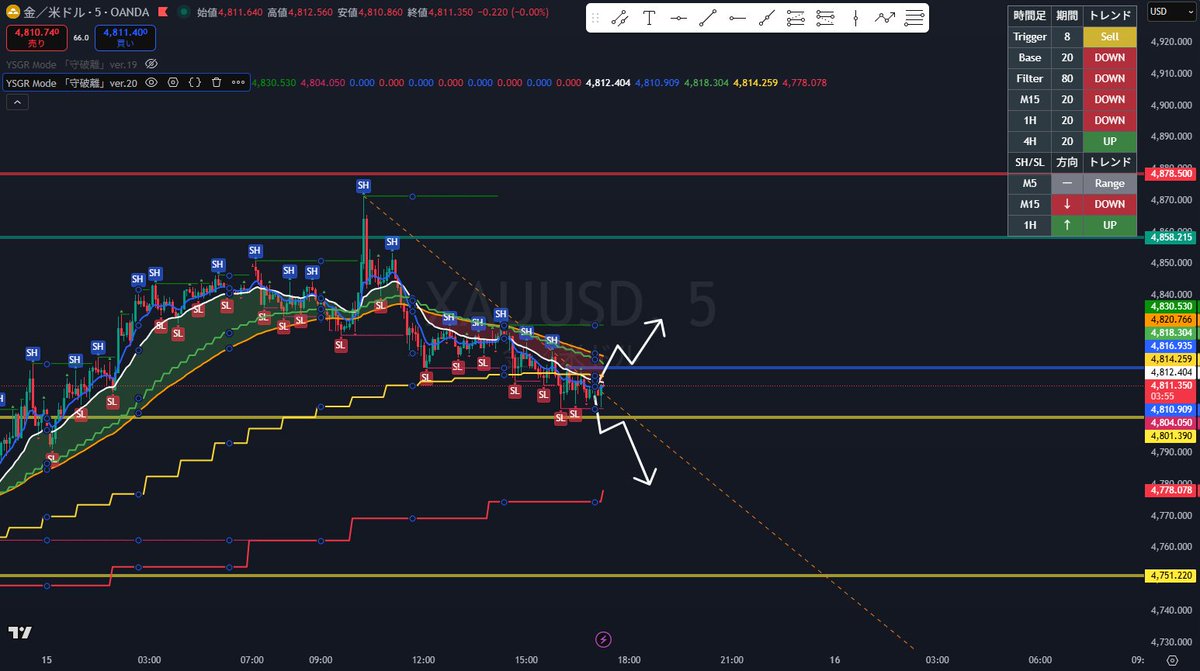Viewport: 1200px width, 671px height.
Task: Open settings for YSGR Mode ver.20
Action: coord(173,83)
